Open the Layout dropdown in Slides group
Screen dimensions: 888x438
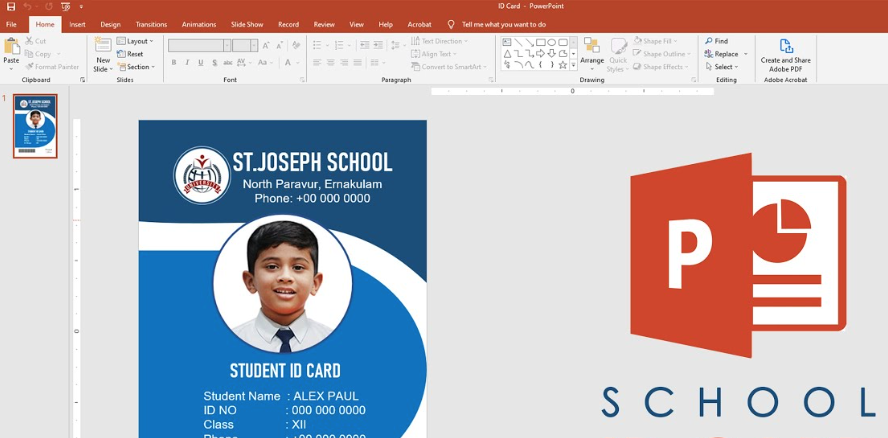point(135,41)
